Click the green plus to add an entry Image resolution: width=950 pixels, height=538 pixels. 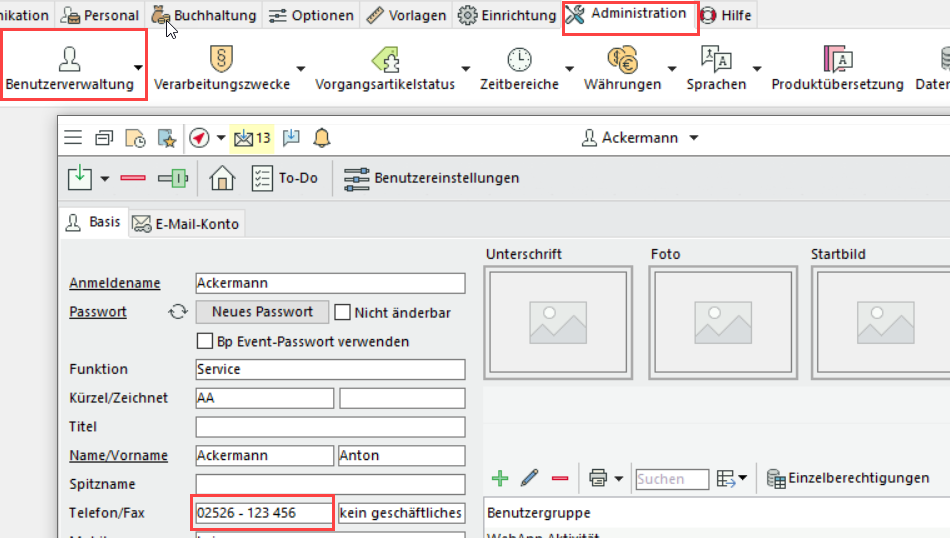coord(500,478)
